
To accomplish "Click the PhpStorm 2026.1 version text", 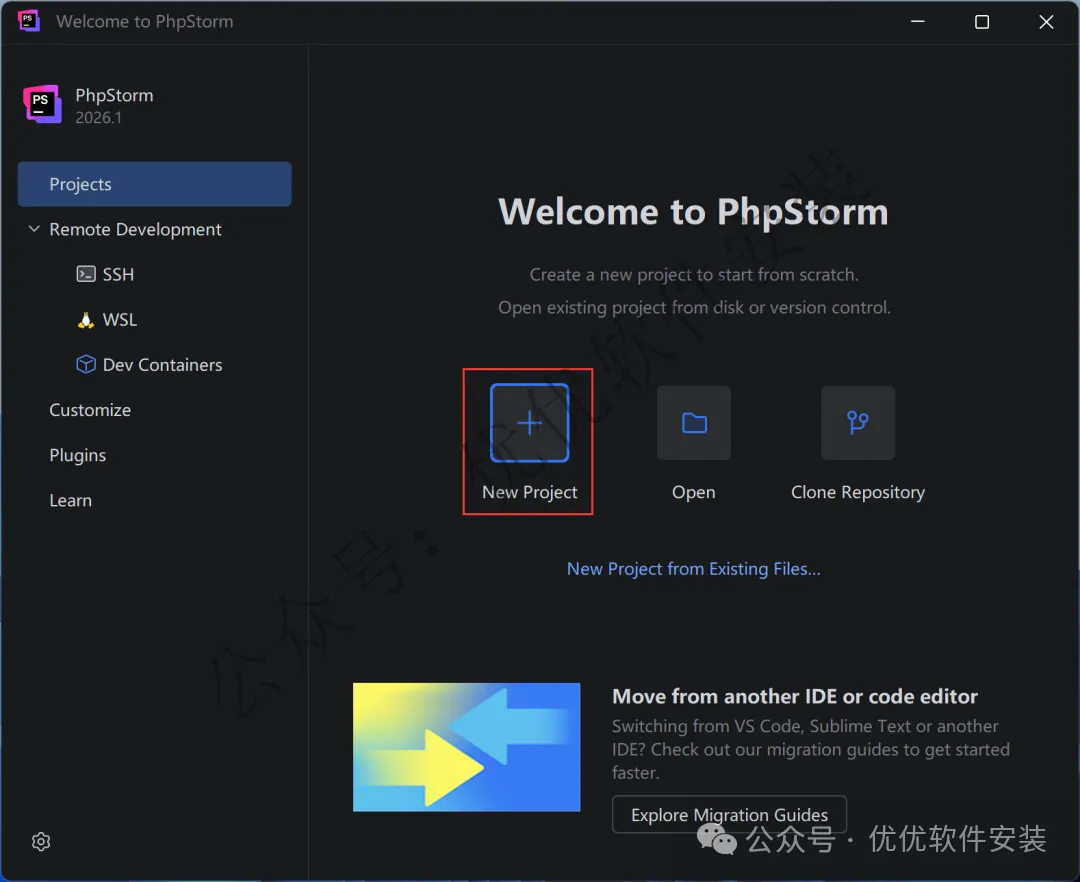I will point(98,118).
